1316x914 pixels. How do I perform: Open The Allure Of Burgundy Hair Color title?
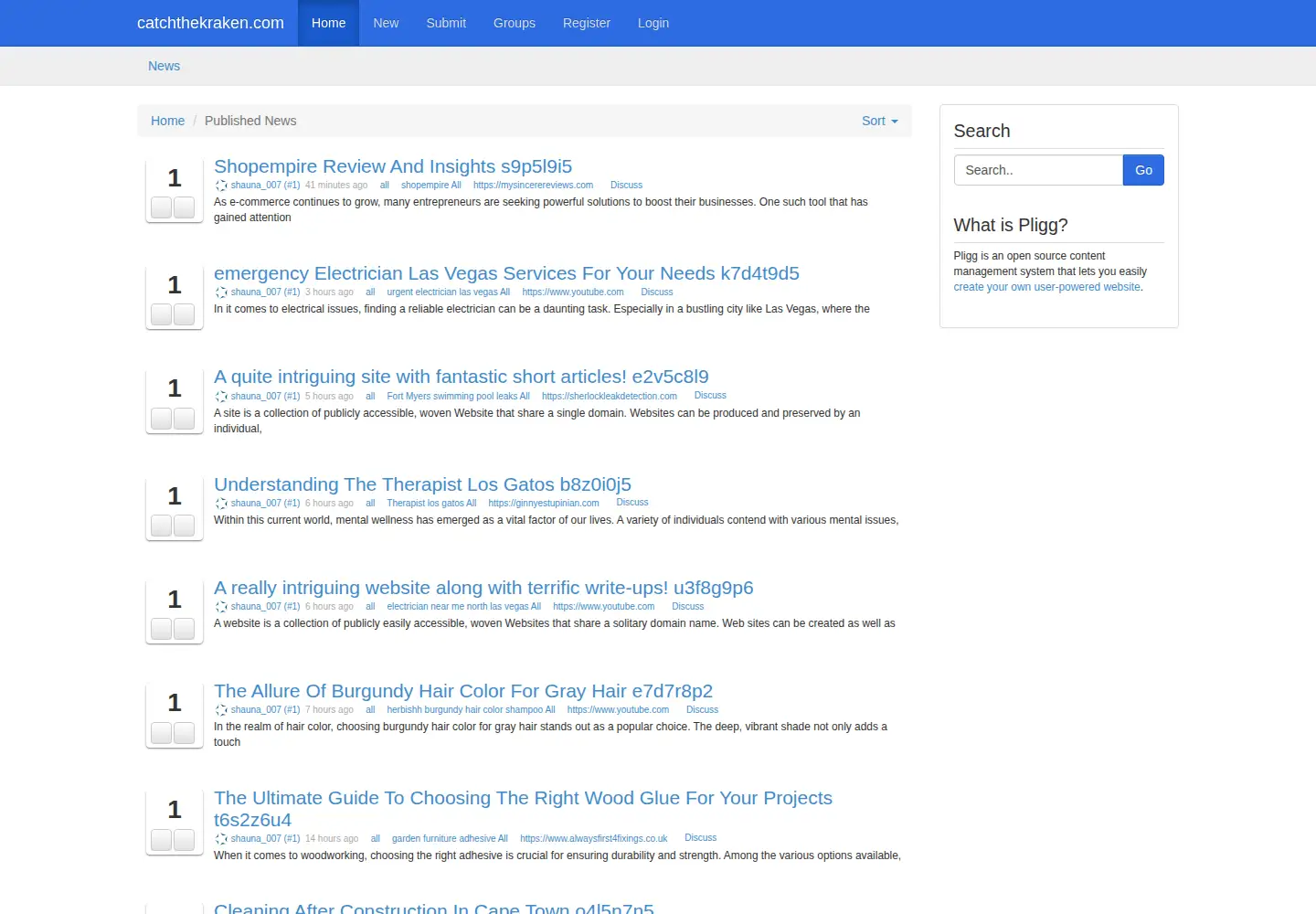(463, 691)
